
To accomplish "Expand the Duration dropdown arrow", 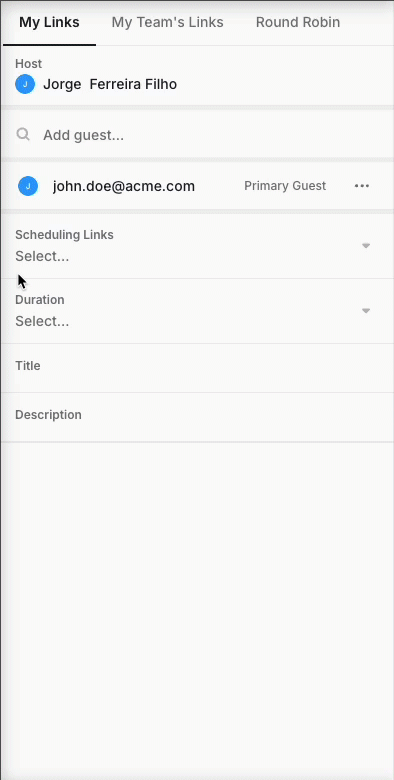I will [366, 311].
